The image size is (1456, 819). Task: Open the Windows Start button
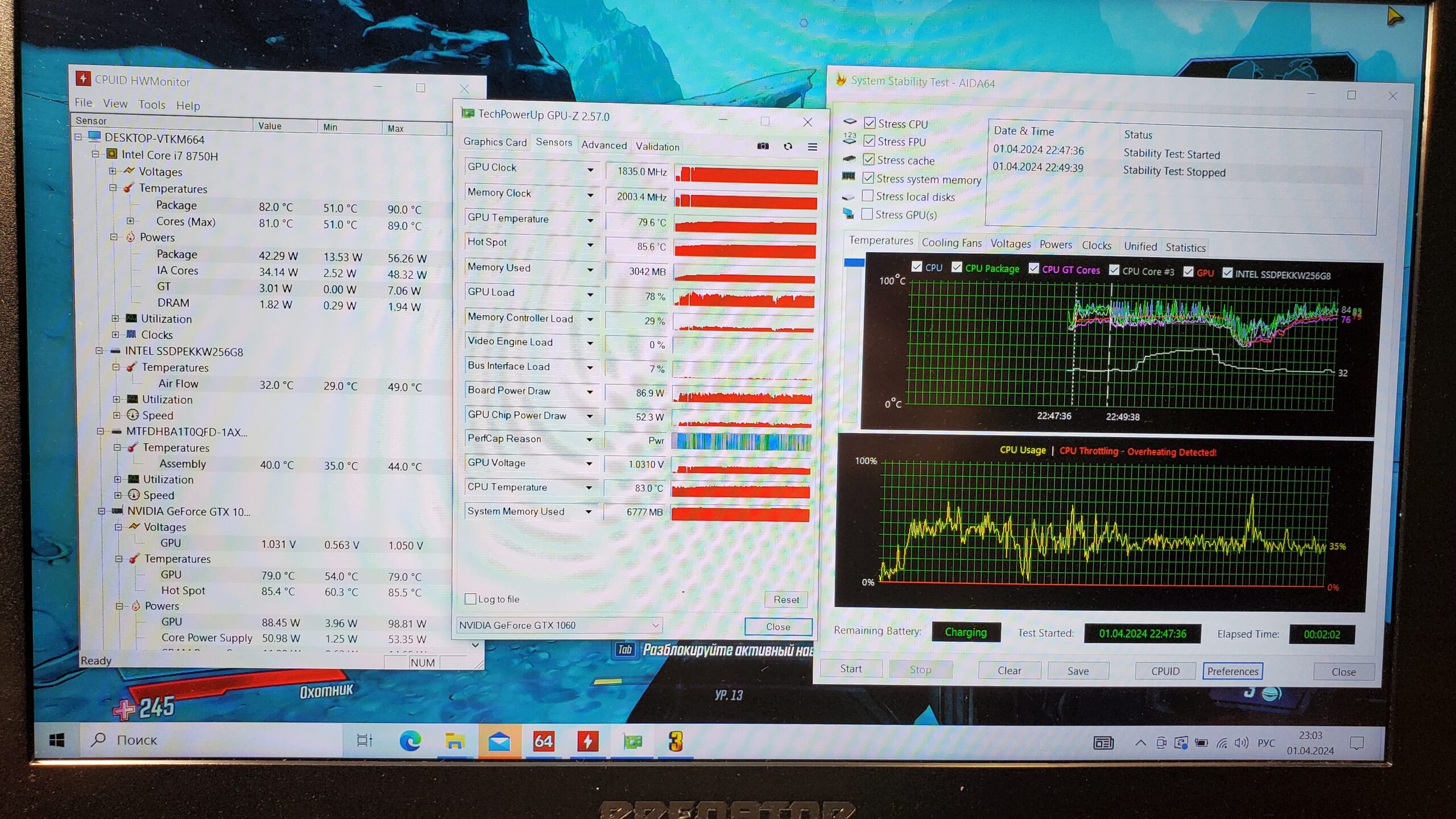pyautogui.click(x=57, y=739)
